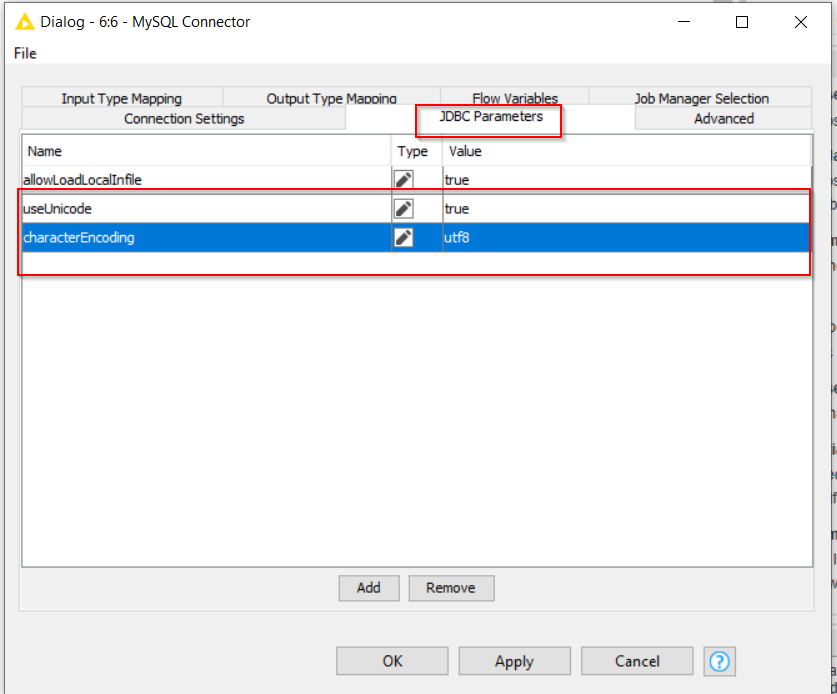837x694 pixels.
Task: Close the MySQL Connector dialog window
Action: click(801, 22)
